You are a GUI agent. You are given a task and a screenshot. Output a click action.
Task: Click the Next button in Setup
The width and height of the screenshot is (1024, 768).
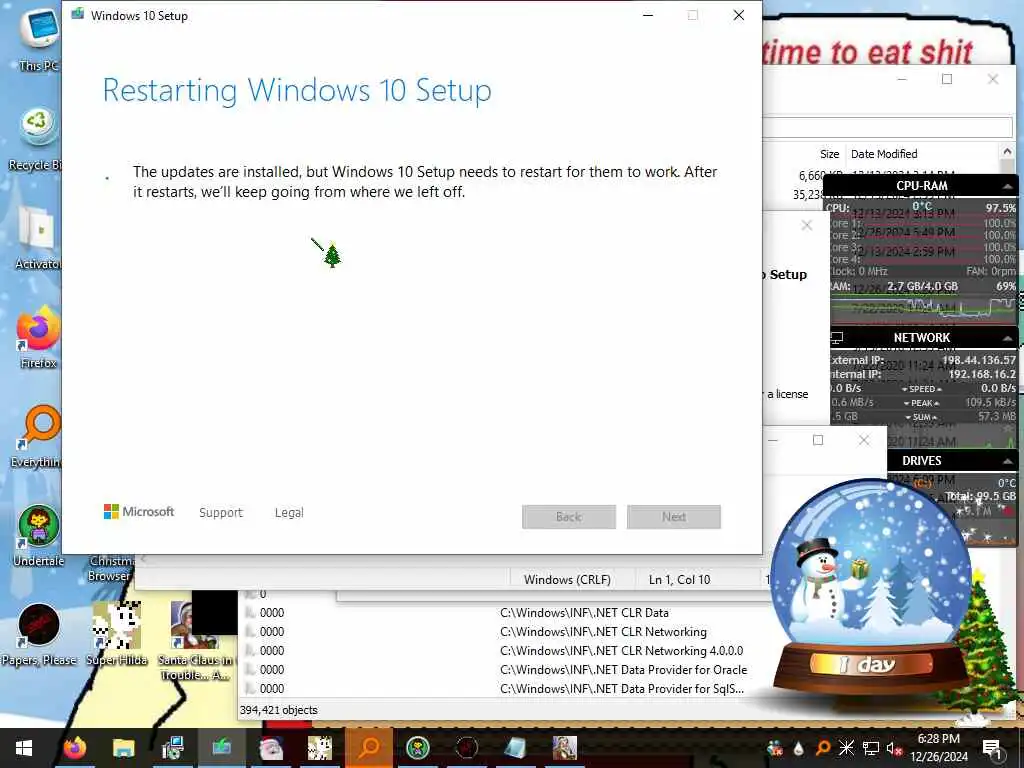(674, 517)
